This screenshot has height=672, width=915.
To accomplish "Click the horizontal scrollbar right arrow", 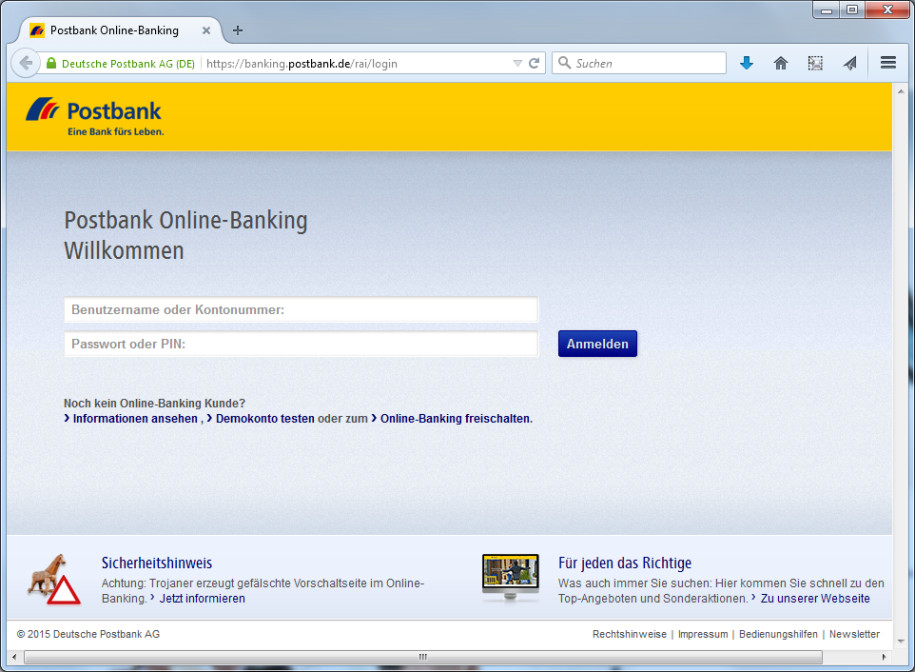I will tap(884, 657).
